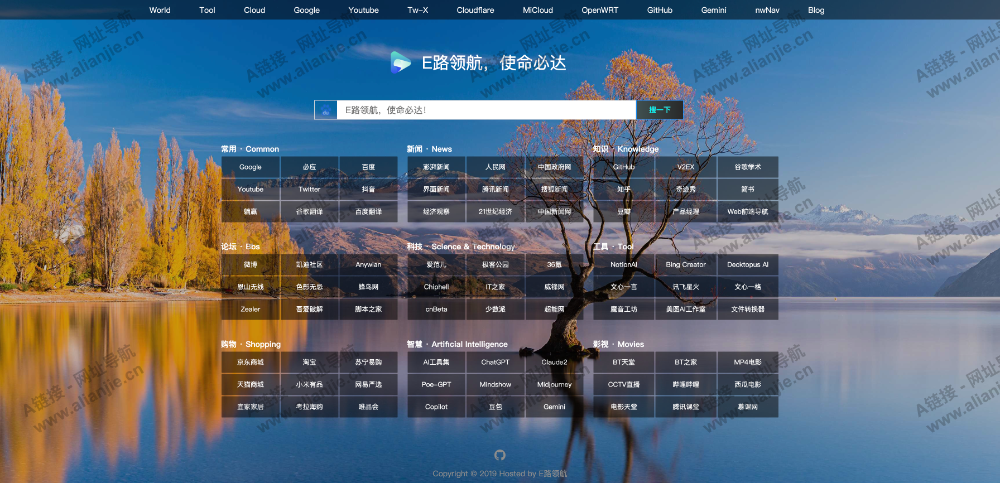Open Blog in the top navigation
This screenshot has height=483, width=1000.
pos(816,10)
